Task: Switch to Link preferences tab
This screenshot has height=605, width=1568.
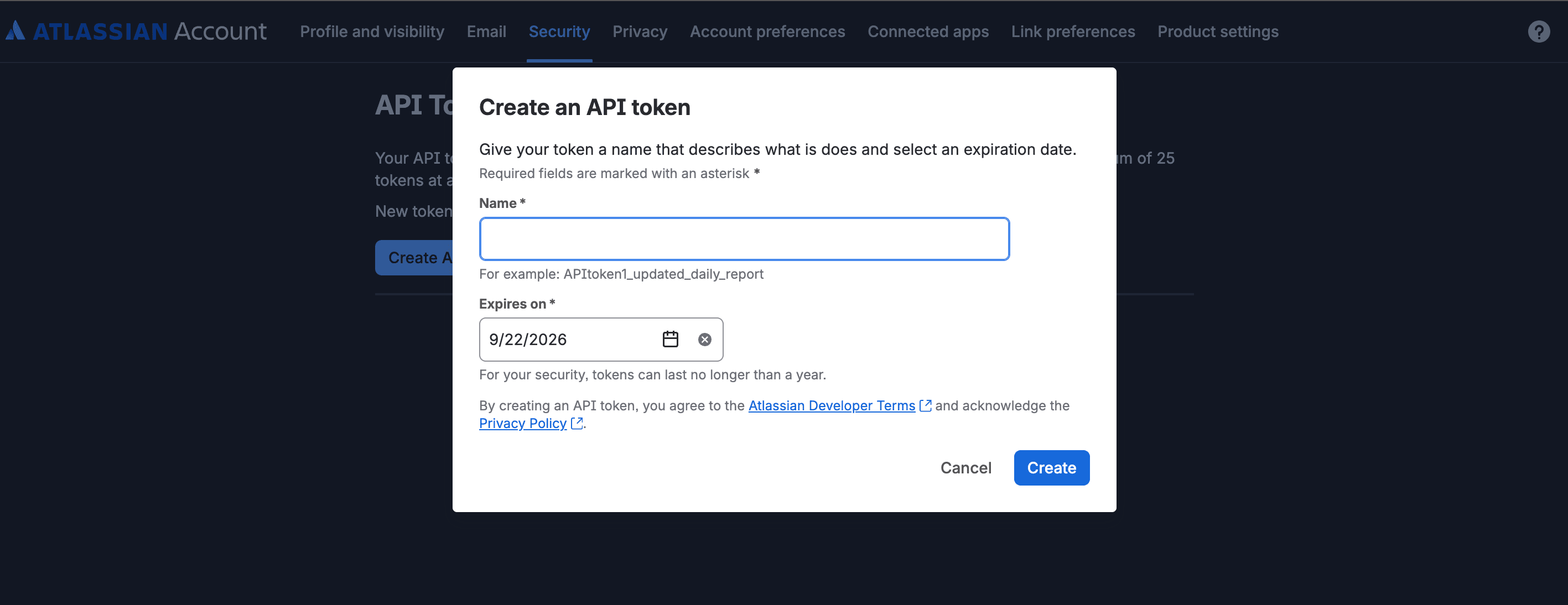Action: [1072, 32]
